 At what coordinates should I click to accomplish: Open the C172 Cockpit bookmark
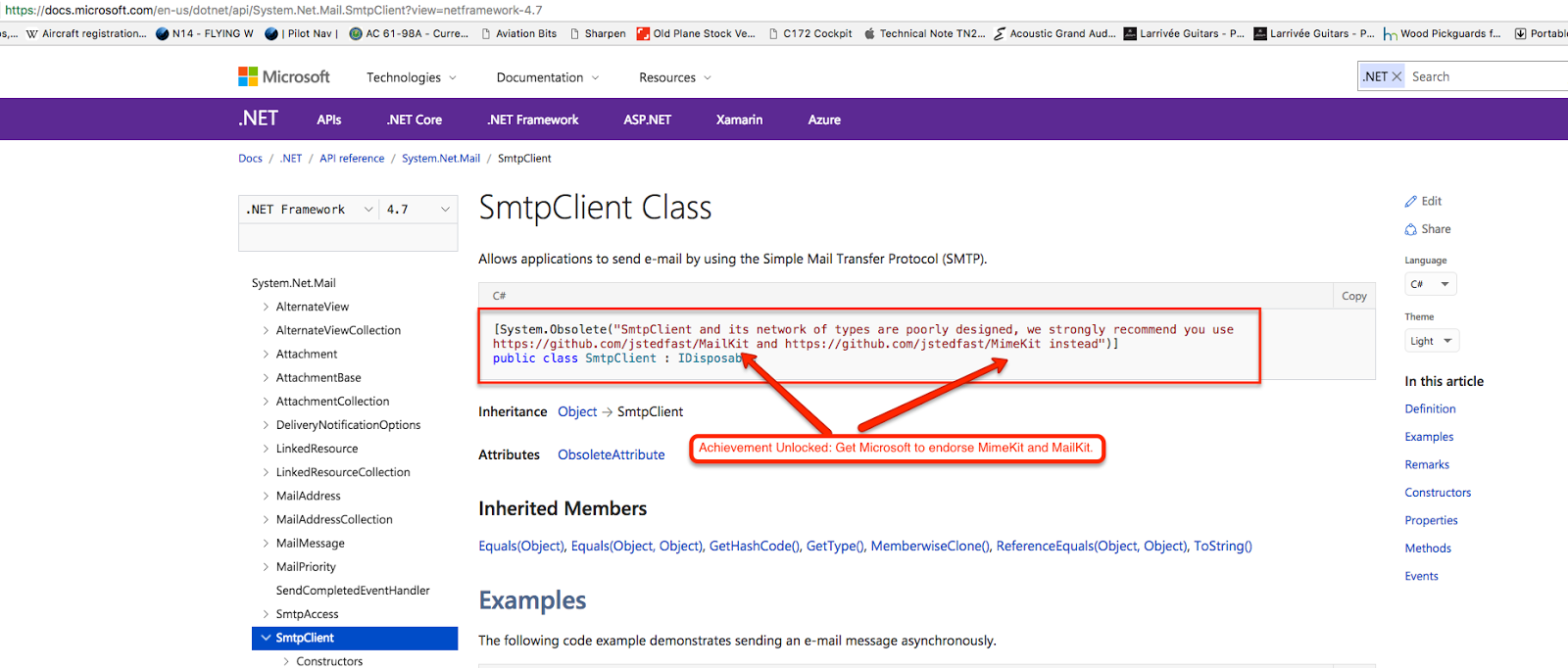(x=810, y=33)
